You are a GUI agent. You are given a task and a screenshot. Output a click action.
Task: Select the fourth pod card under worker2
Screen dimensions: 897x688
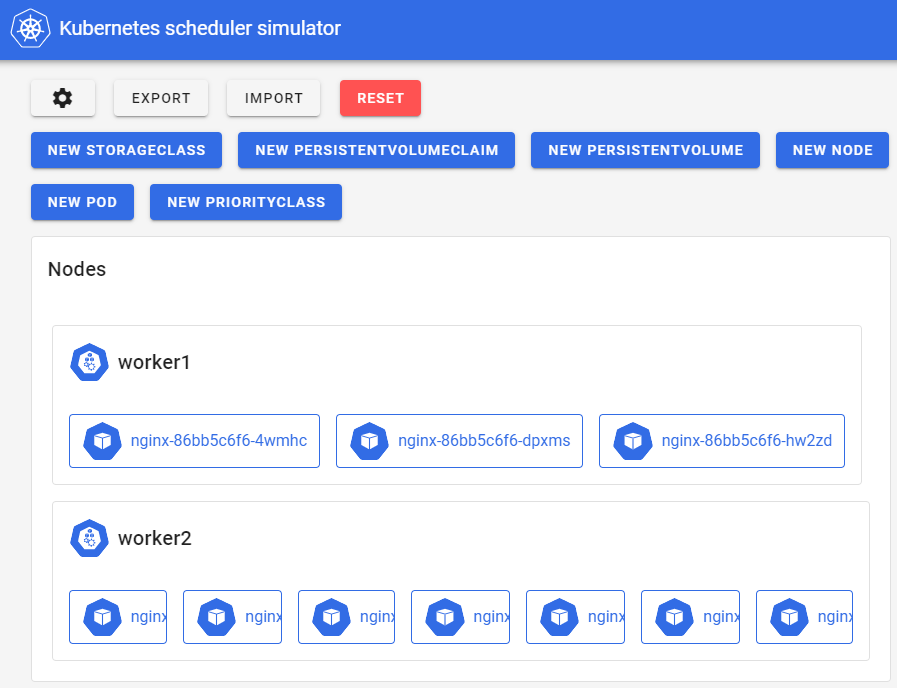(x=460, y=617)
